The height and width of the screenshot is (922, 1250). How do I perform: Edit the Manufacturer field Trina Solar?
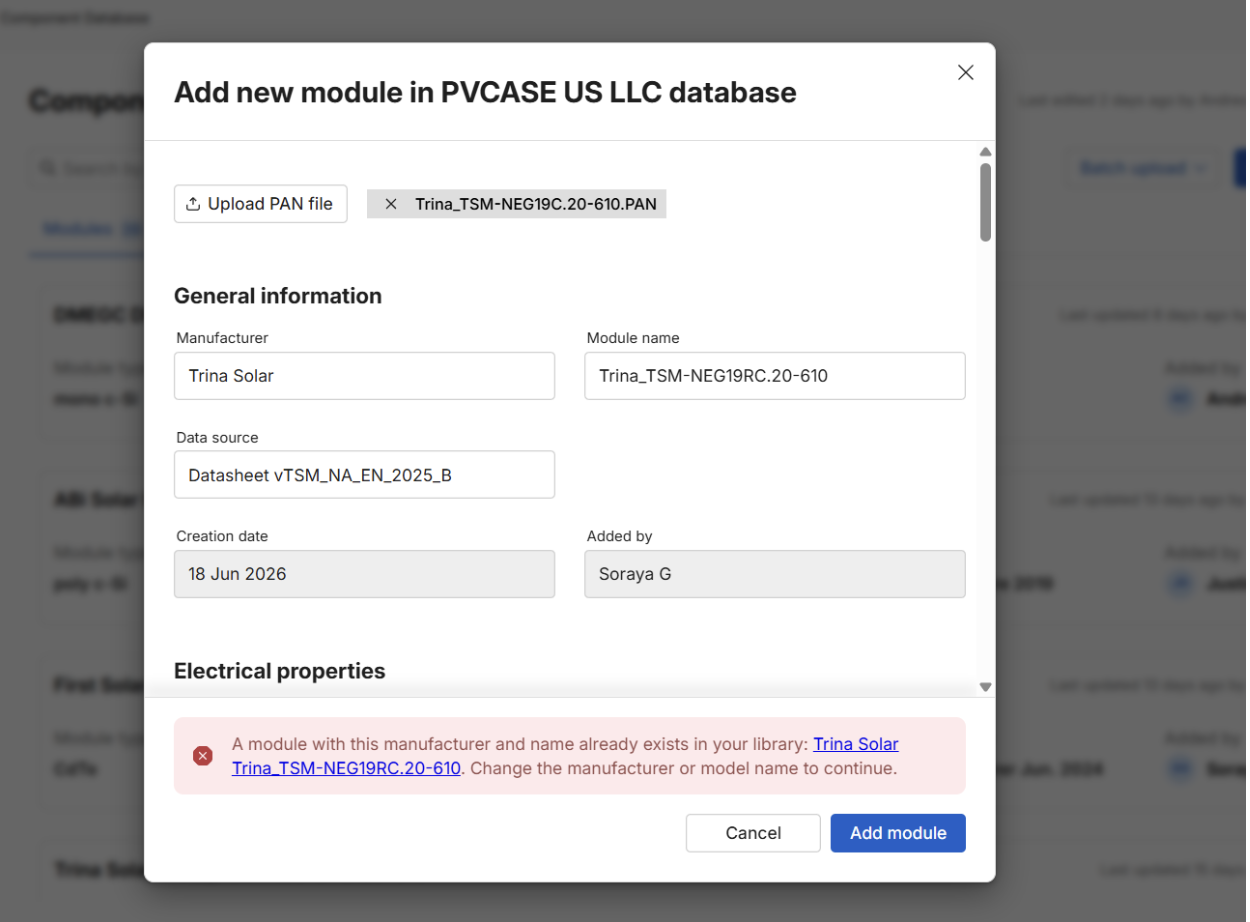(x=364, y=376)
